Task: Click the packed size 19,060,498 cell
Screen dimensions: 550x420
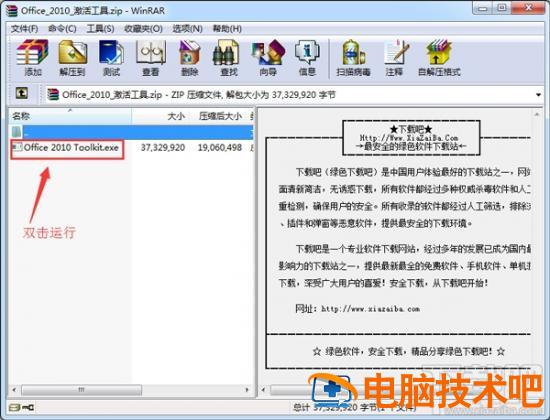Action: tap(220, 148)
